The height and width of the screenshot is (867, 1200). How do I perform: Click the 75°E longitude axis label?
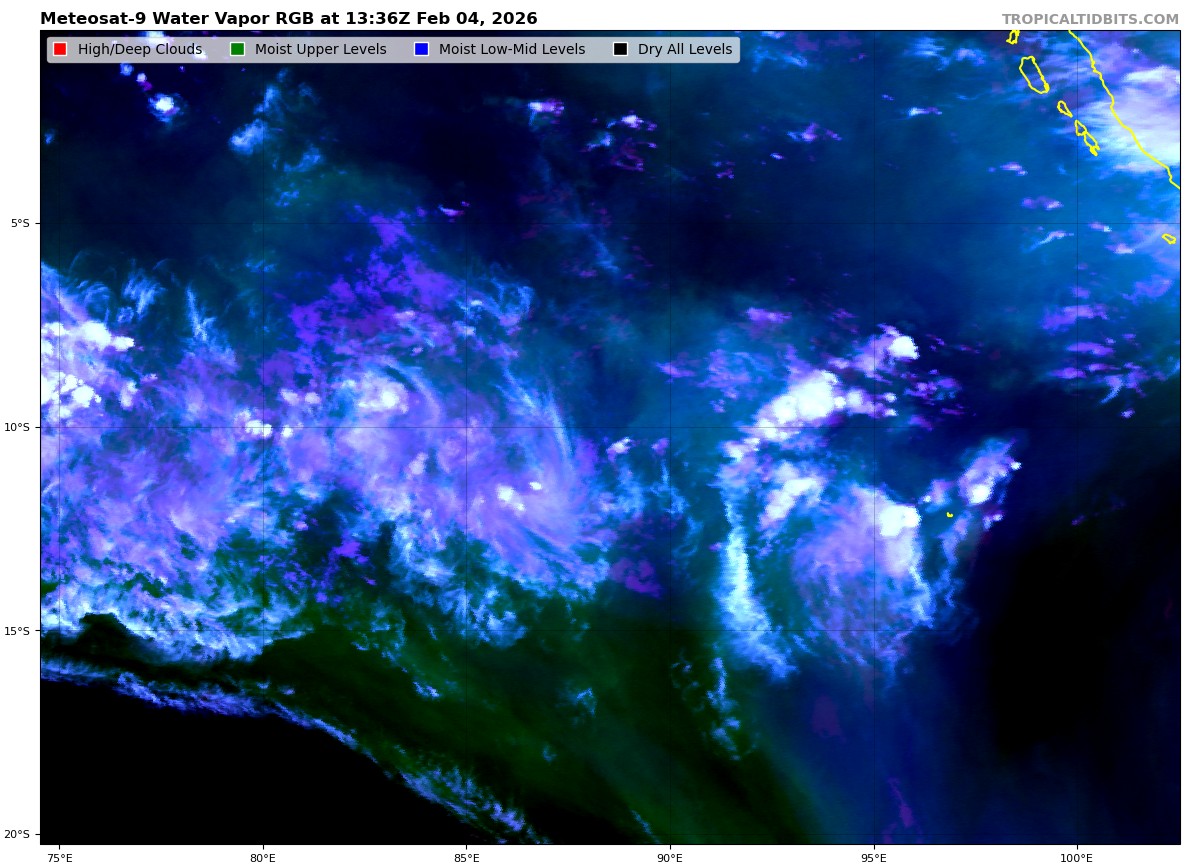59,857
